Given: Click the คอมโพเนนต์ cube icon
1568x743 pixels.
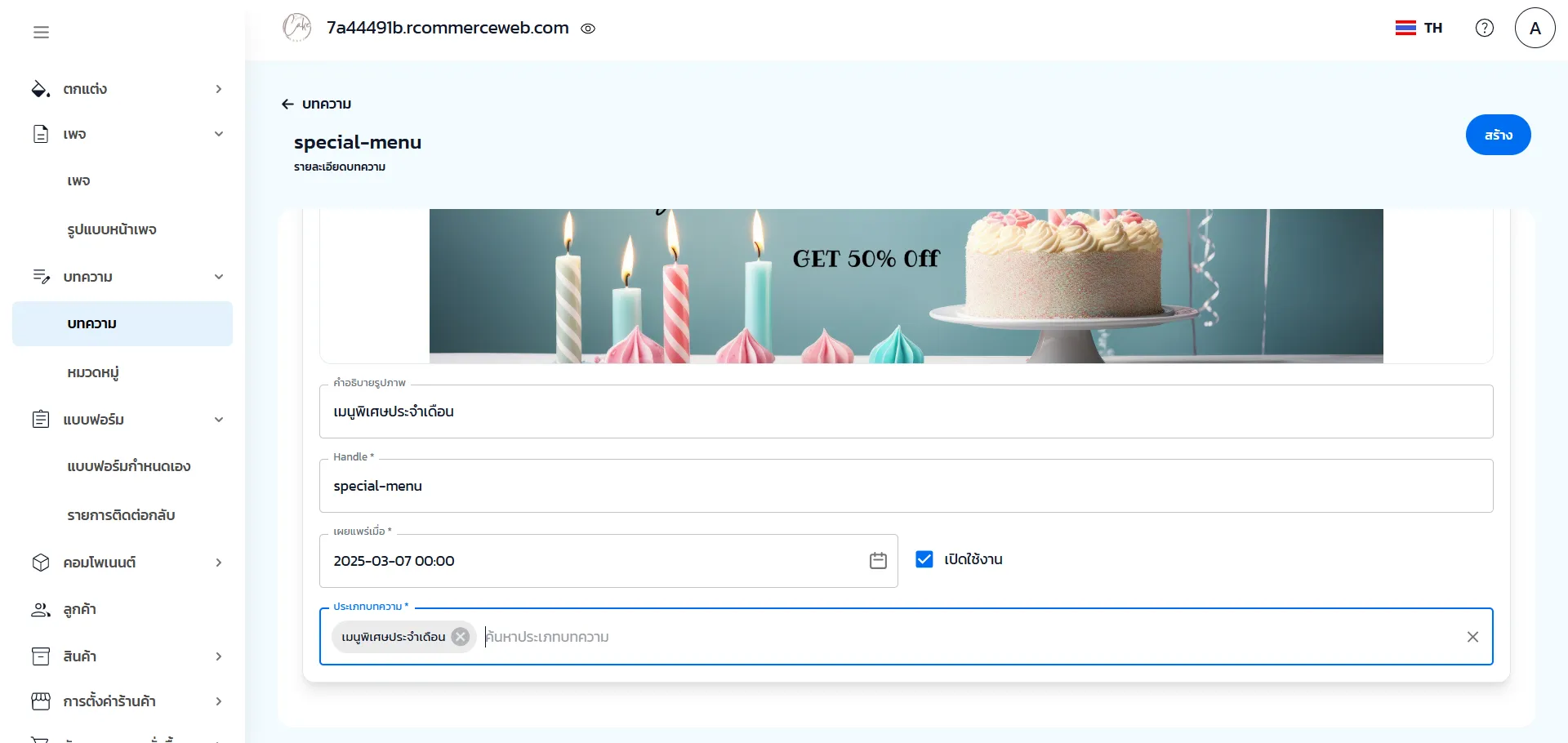Looking at the screenshot, I should pos(41,563).
